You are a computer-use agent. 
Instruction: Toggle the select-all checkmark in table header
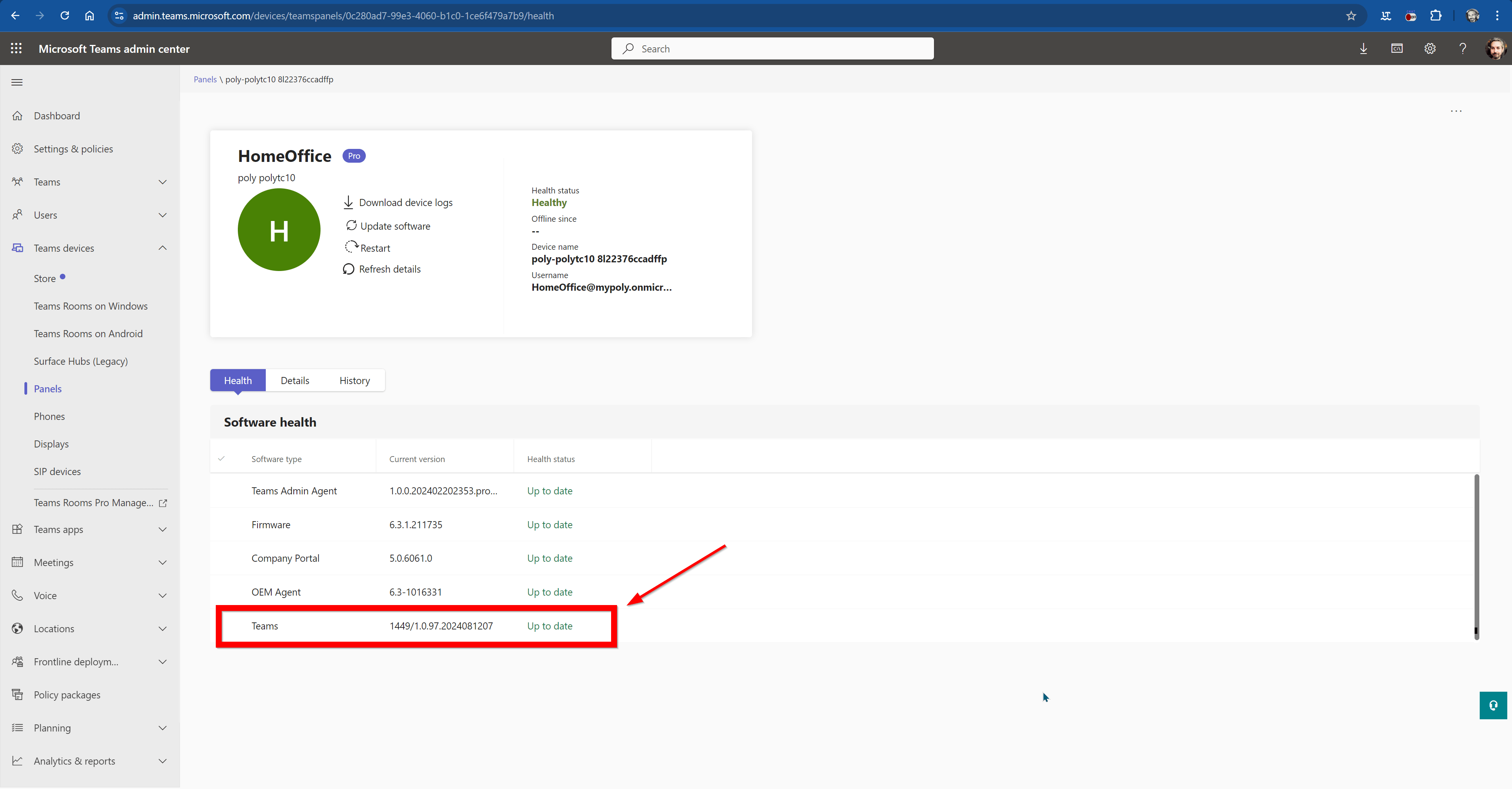(221, 459)
